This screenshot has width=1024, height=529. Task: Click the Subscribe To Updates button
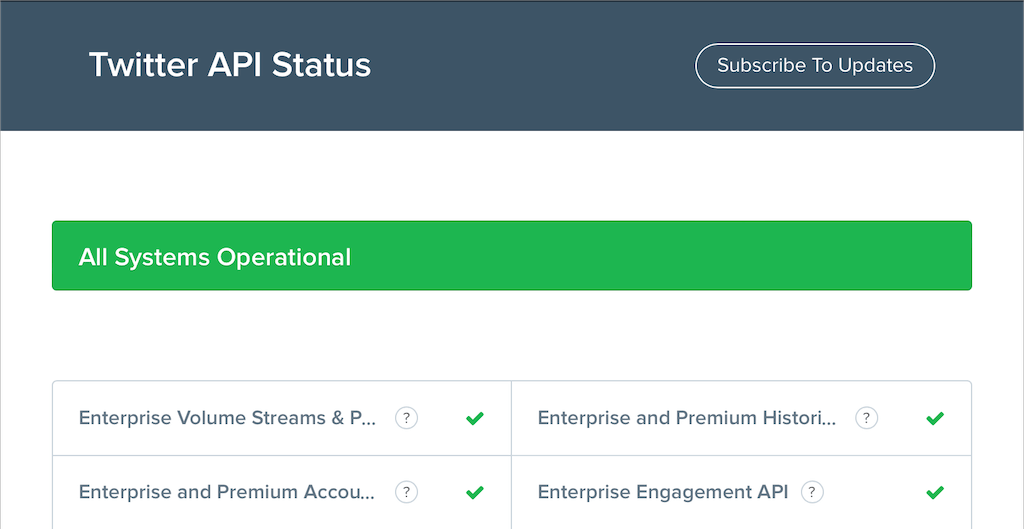click(814, 66)
